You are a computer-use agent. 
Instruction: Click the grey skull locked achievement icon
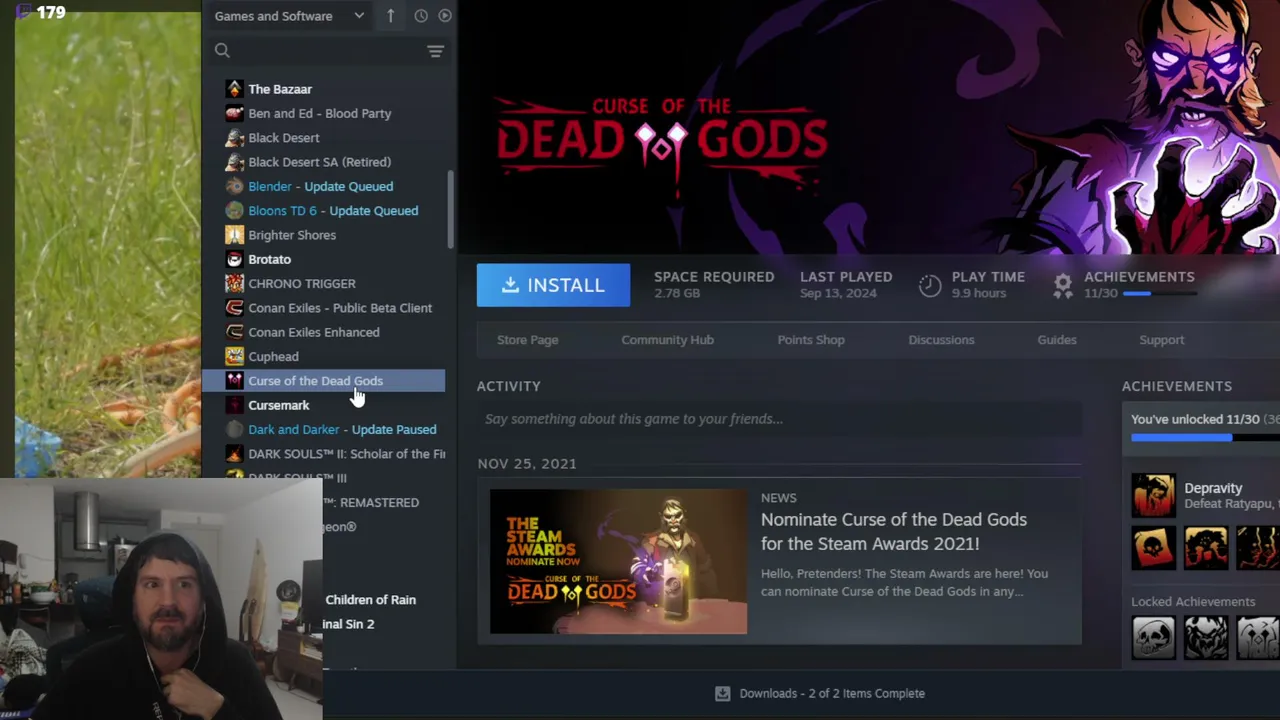tap(1153, 637)
